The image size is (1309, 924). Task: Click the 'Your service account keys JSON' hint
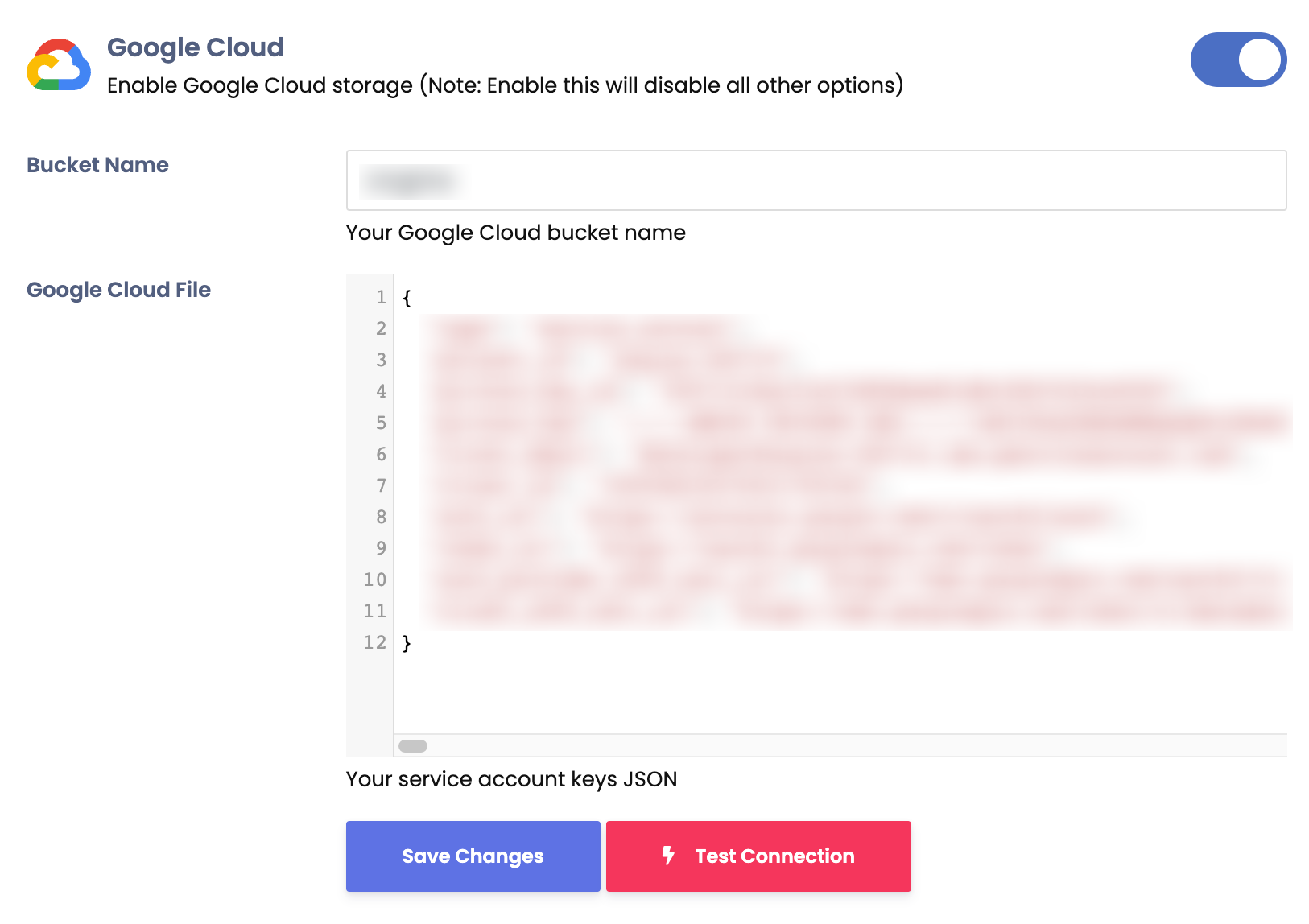511,779
